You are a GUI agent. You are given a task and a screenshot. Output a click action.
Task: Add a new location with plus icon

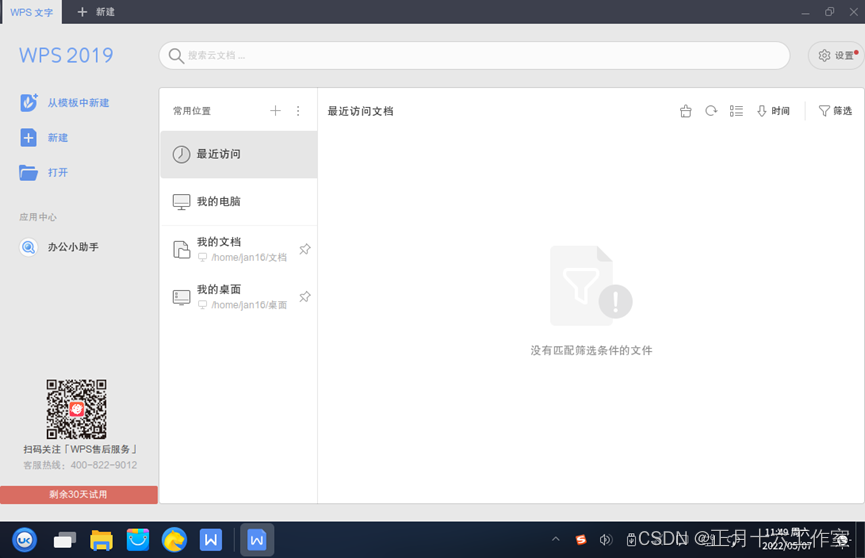click(x=275, y=111)
